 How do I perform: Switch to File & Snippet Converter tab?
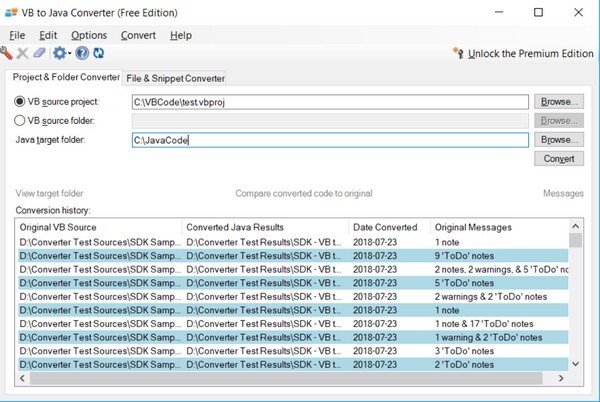[175, 78]
